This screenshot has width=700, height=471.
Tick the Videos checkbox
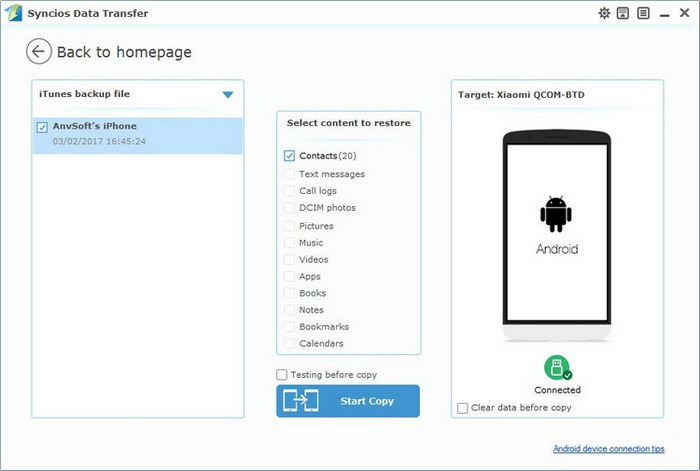289,259
